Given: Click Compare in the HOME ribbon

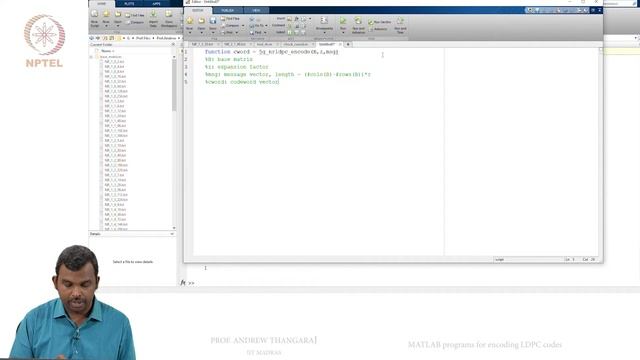Looking at the screenshot, I should click(135, 22).
